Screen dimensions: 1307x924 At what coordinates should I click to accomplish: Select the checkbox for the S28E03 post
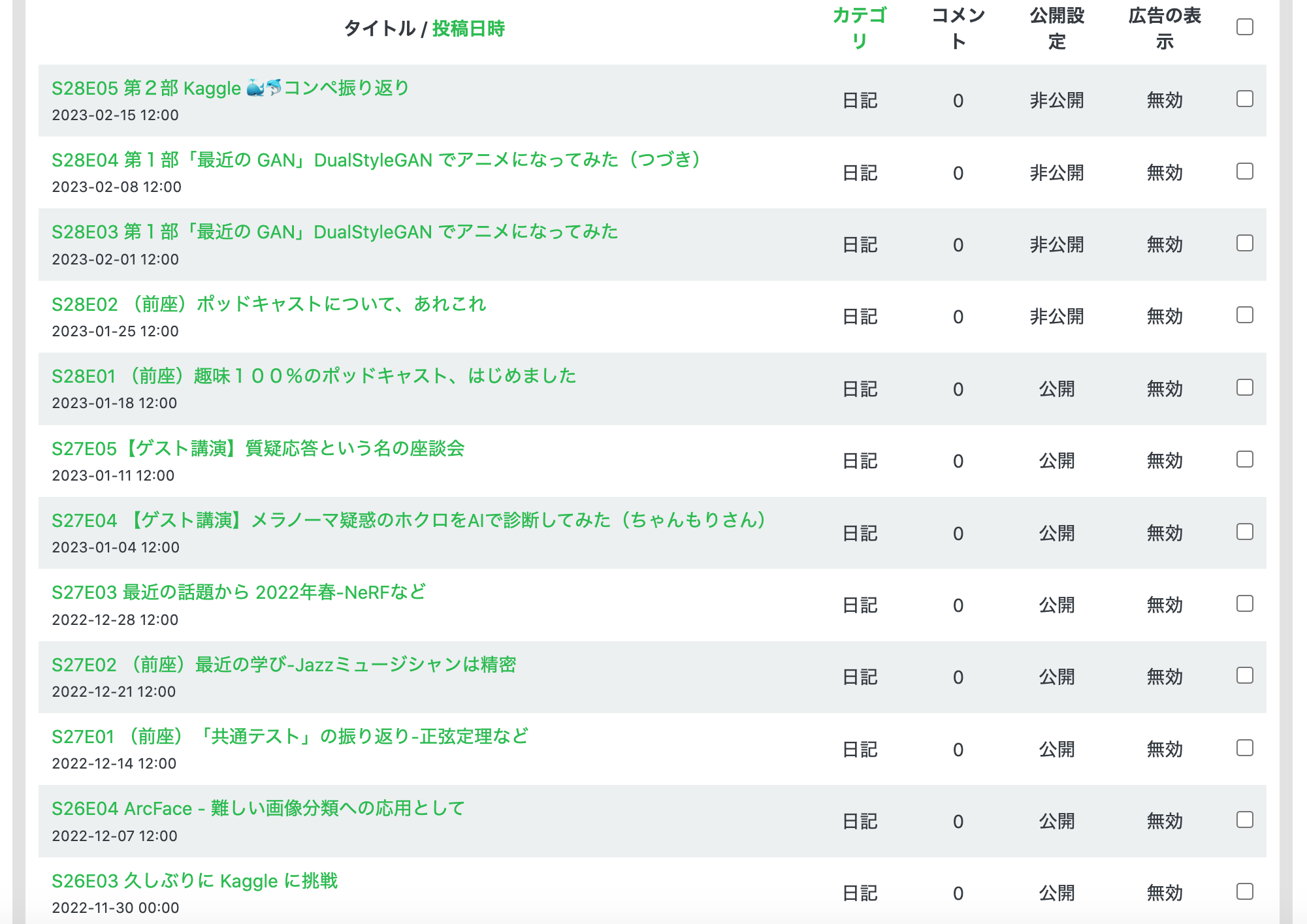[1244, 243]
